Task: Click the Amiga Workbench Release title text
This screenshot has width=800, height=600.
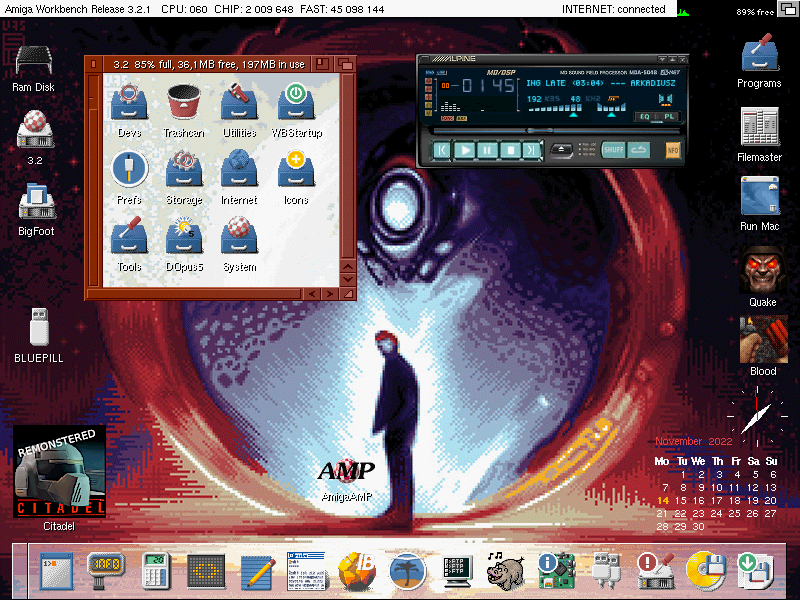Action: [78, 9]
